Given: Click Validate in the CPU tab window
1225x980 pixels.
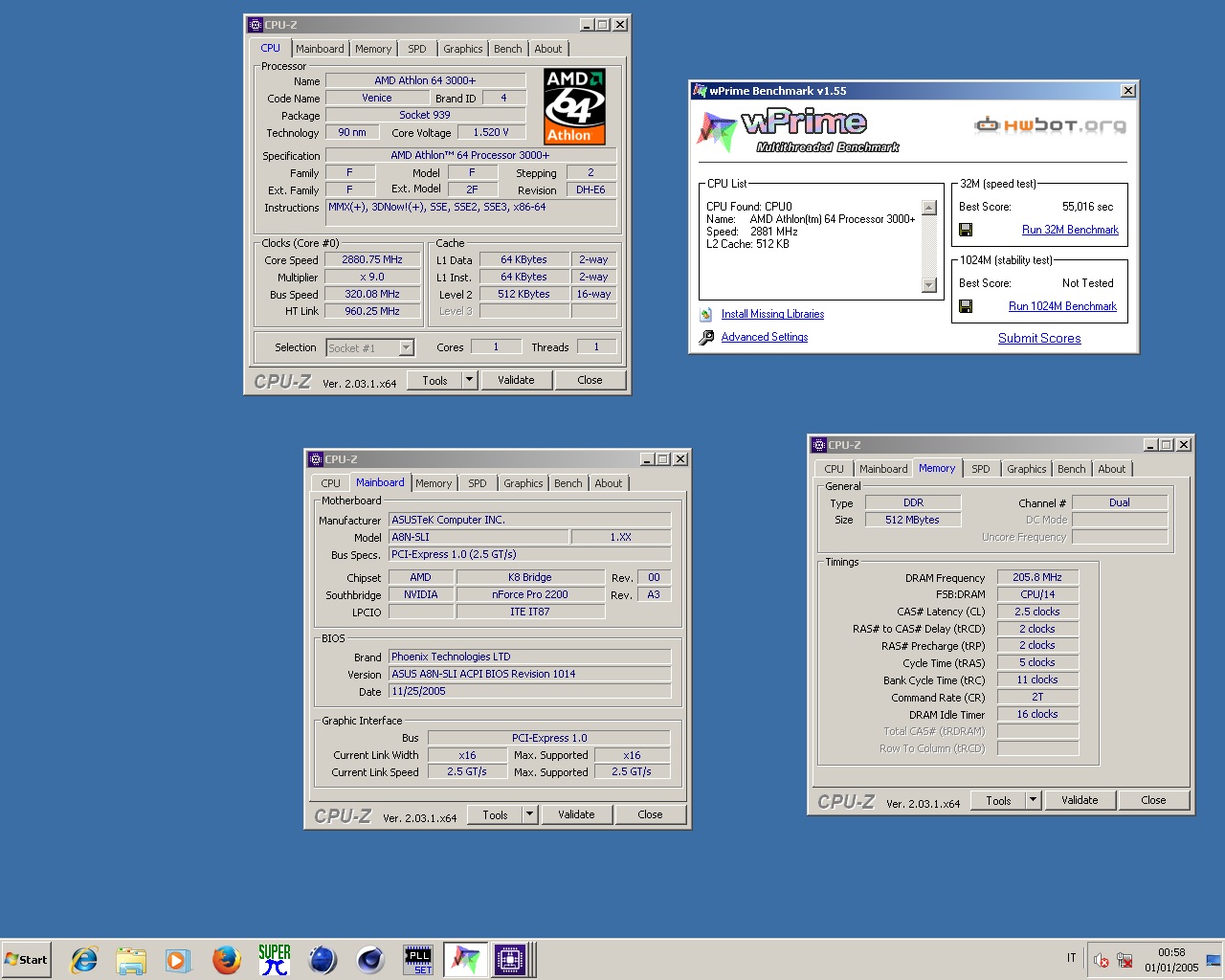Looking at the screenshot, I should [x=516, y=380].
